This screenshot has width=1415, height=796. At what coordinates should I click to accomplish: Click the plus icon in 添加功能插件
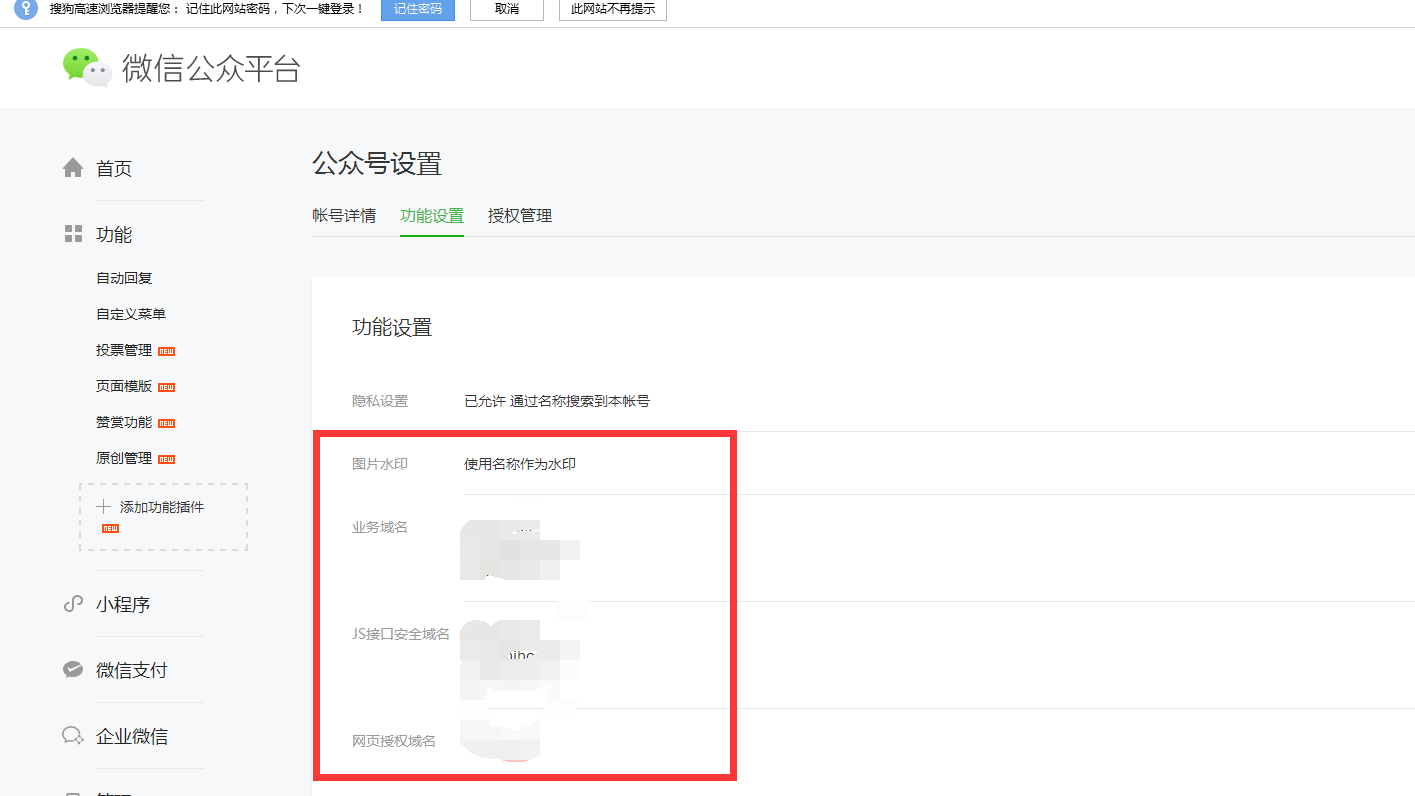103,507
